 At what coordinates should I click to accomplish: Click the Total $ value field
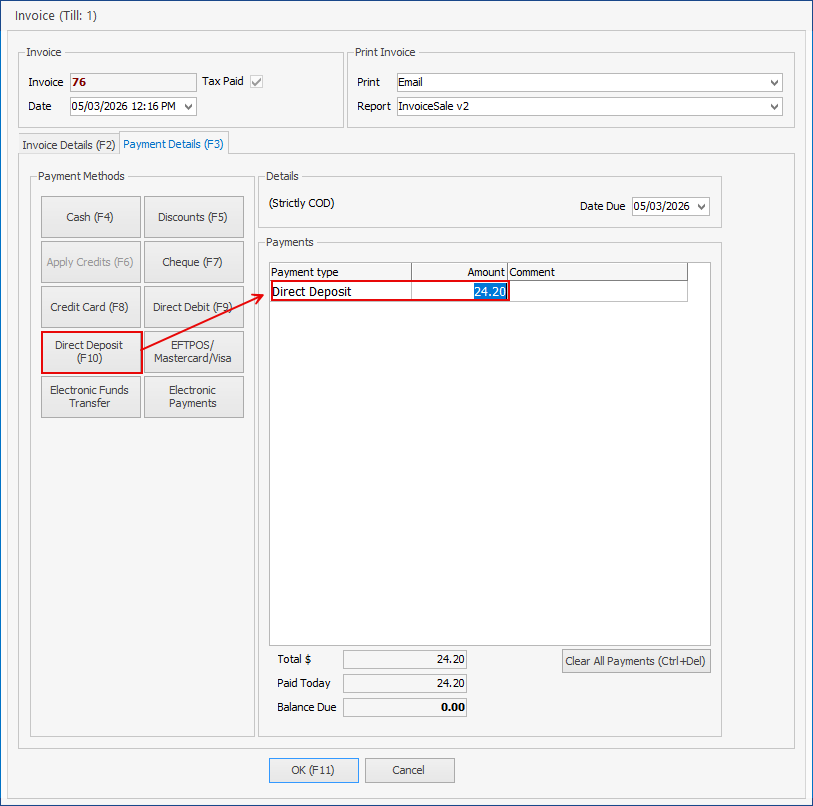click(x=405, y=660)
